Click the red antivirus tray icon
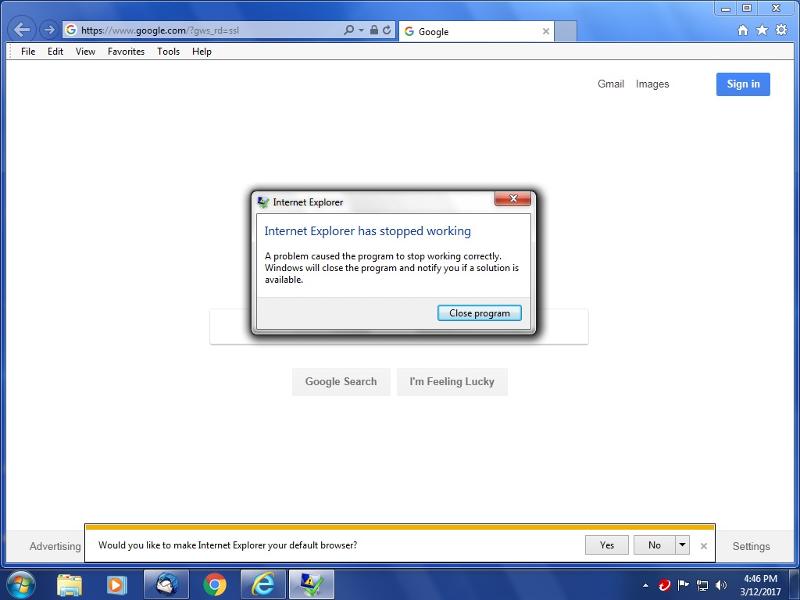The height and width of the screenshot is (600, 800). pyautogui.click(x=664, y=585)
